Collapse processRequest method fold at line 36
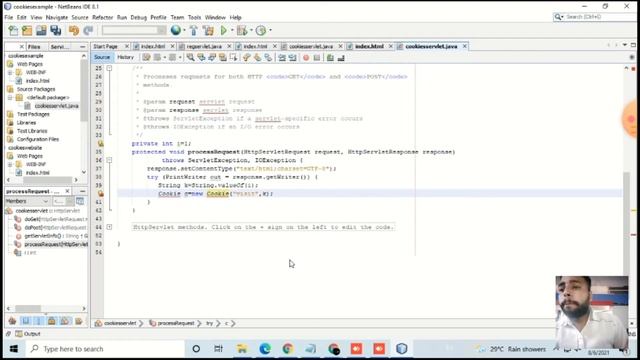Viewport: 640px width, 360px height. pyautogui.click(x=109, y=160)
